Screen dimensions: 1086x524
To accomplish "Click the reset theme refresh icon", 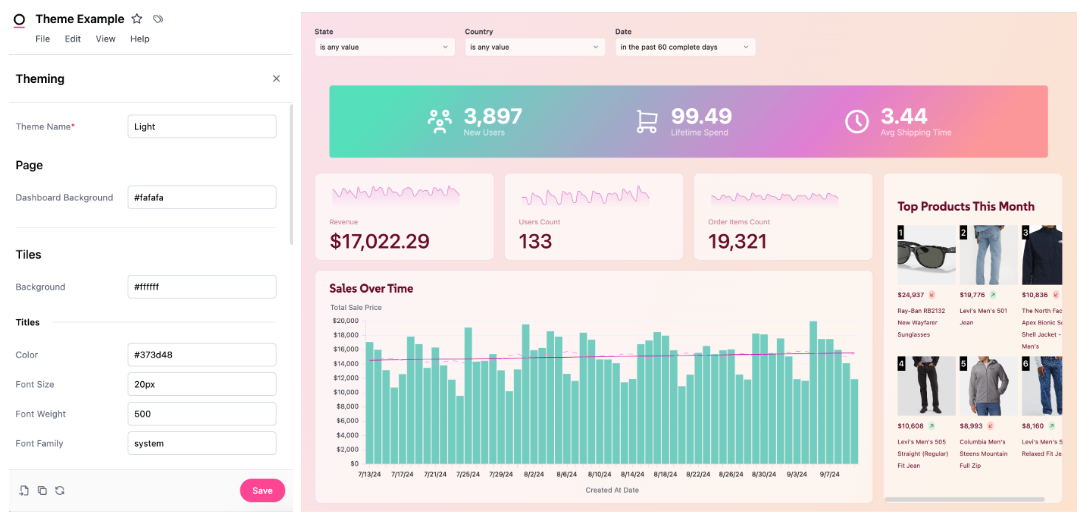I will coord(60,490).
